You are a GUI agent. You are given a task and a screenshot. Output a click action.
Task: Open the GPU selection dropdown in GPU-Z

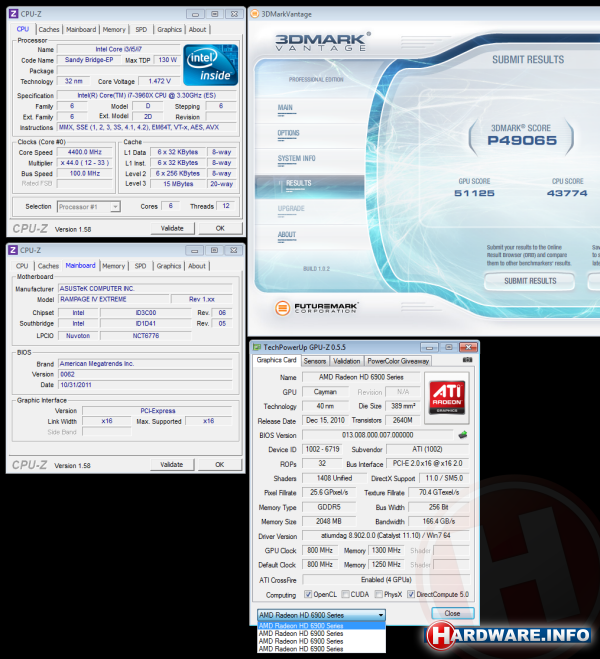click(321, 615)
